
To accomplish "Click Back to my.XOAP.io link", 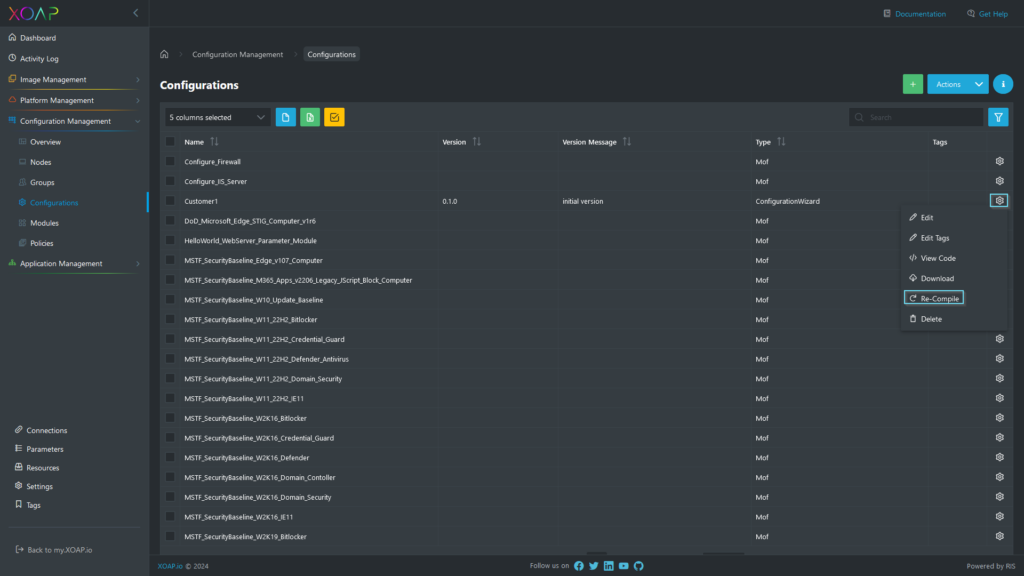I will (54, 550).
